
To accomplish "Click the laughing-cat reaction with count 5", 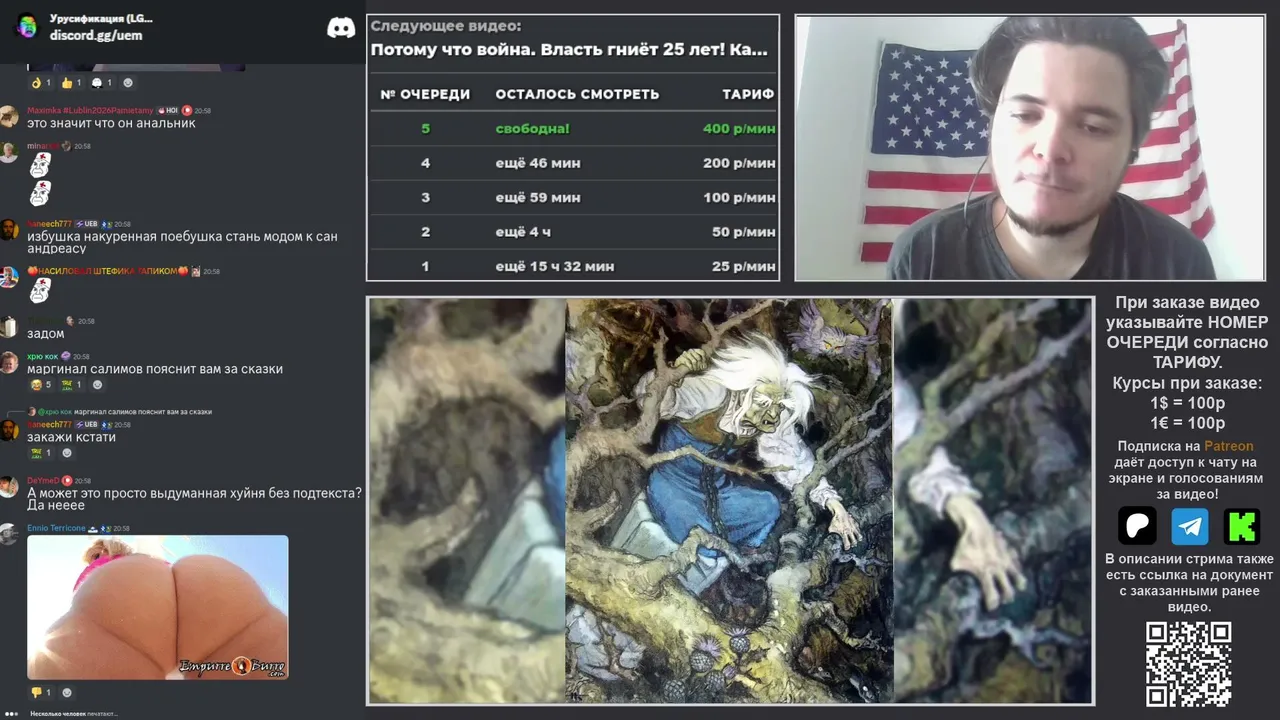I will click(x=41, y=385).
